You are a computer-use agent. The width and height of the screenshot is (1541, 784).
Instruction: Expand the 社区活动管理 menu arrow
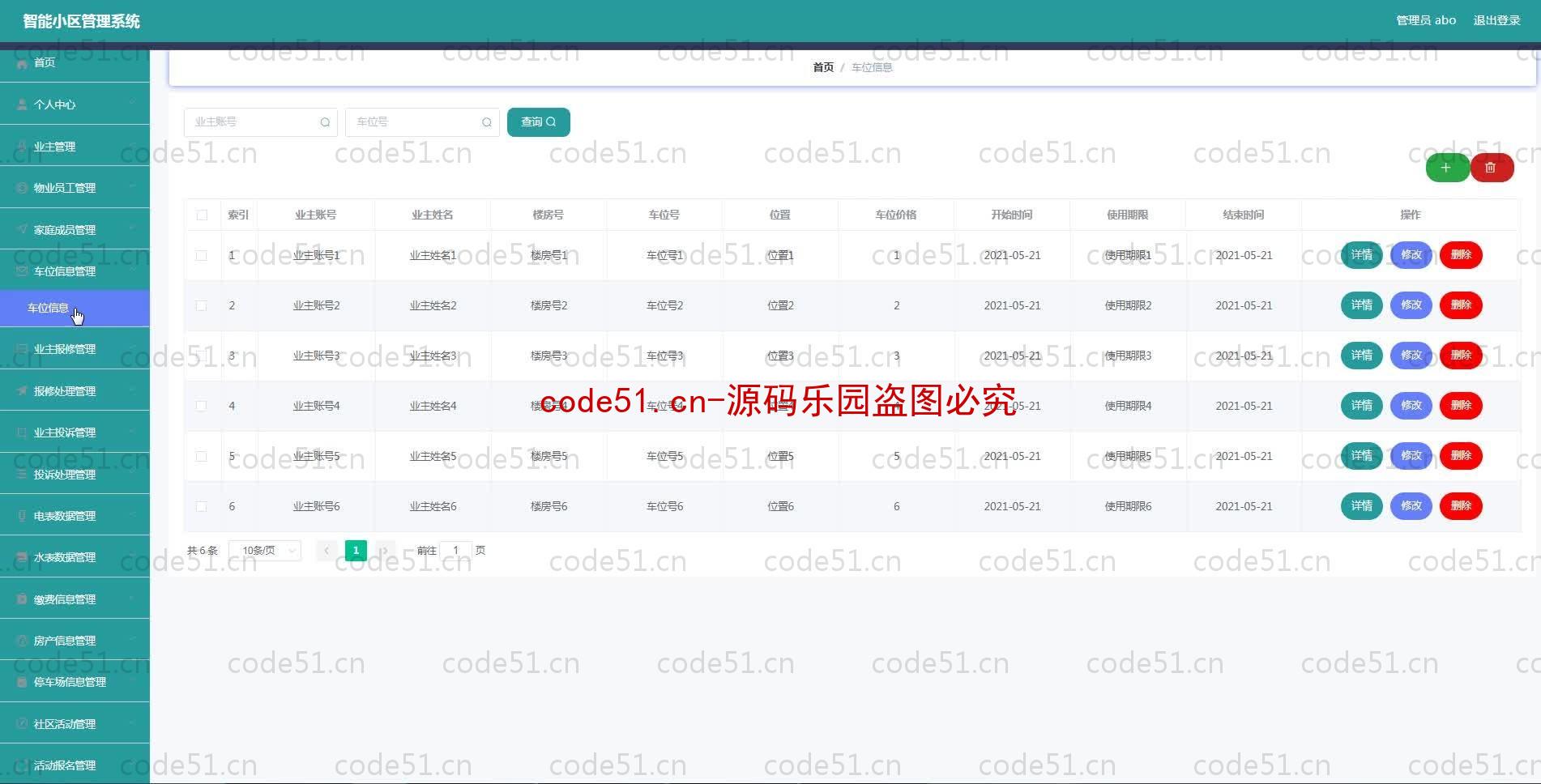[x=131, y=723]
